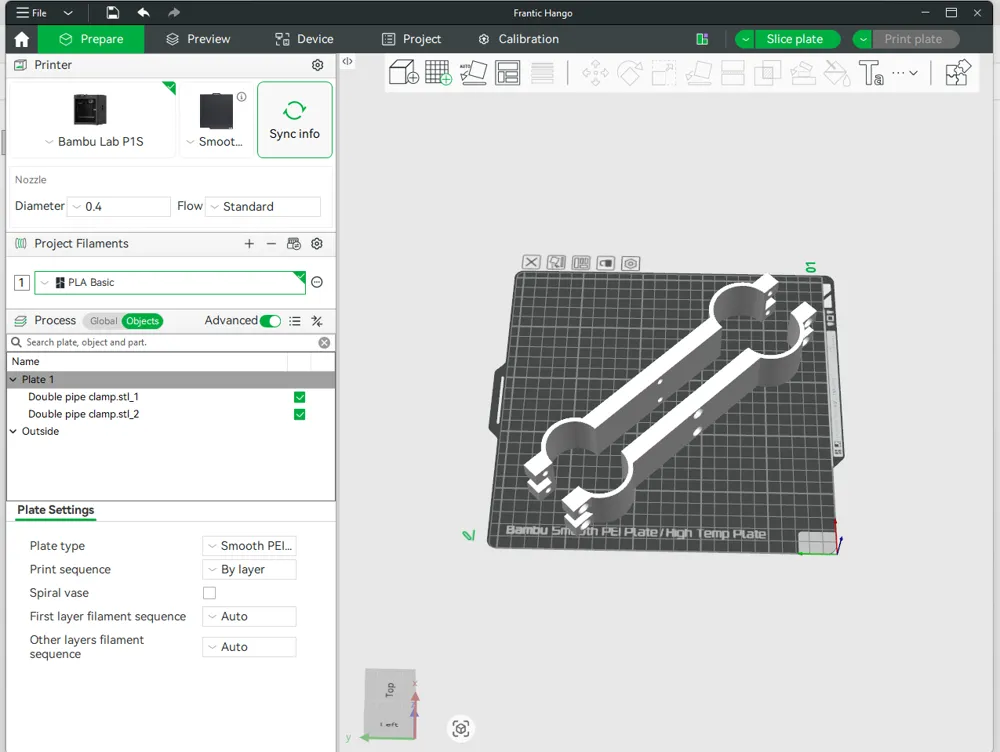Open the Plate type dropdown

tap(249, 545)
